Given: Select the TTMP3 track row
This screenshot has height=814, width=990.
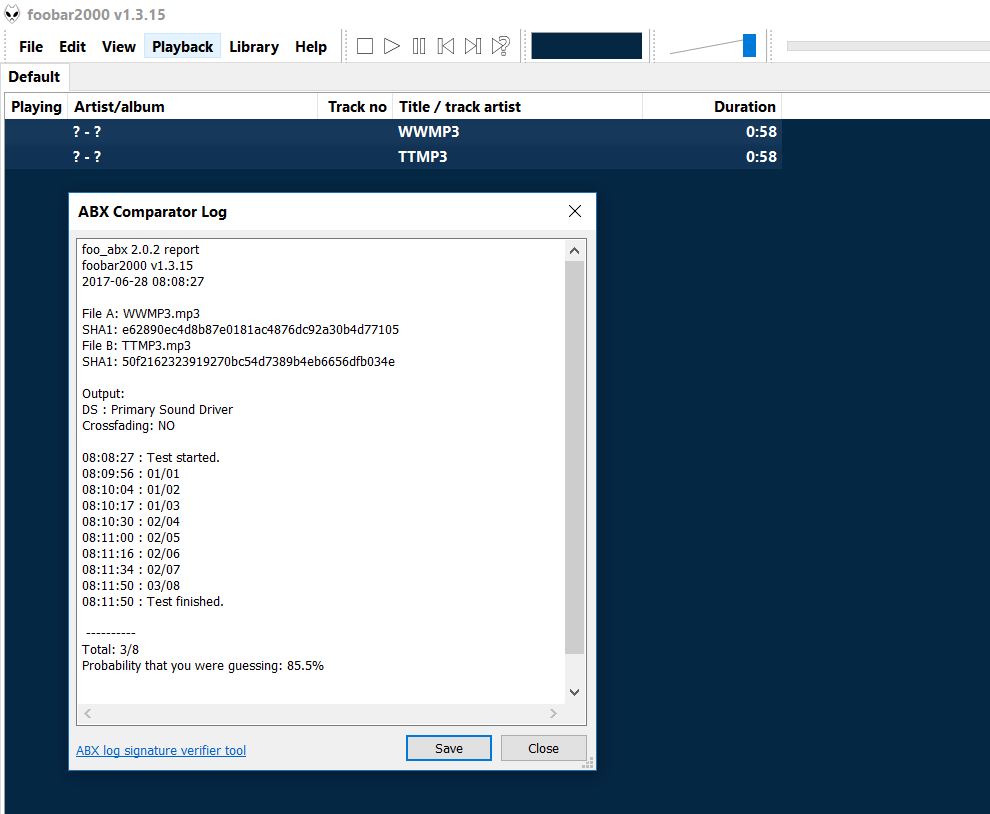Looking at the screenshot, I should 393,157.
